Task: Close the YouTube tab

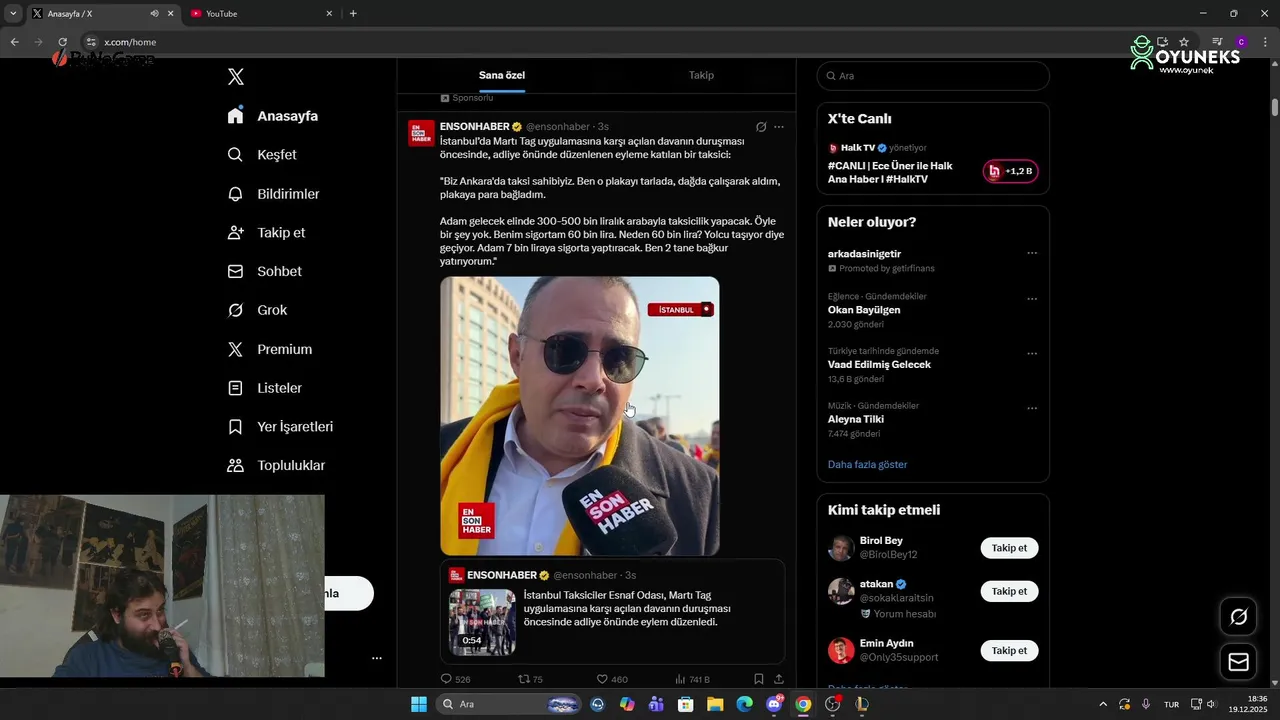Action: click(329, 14)
